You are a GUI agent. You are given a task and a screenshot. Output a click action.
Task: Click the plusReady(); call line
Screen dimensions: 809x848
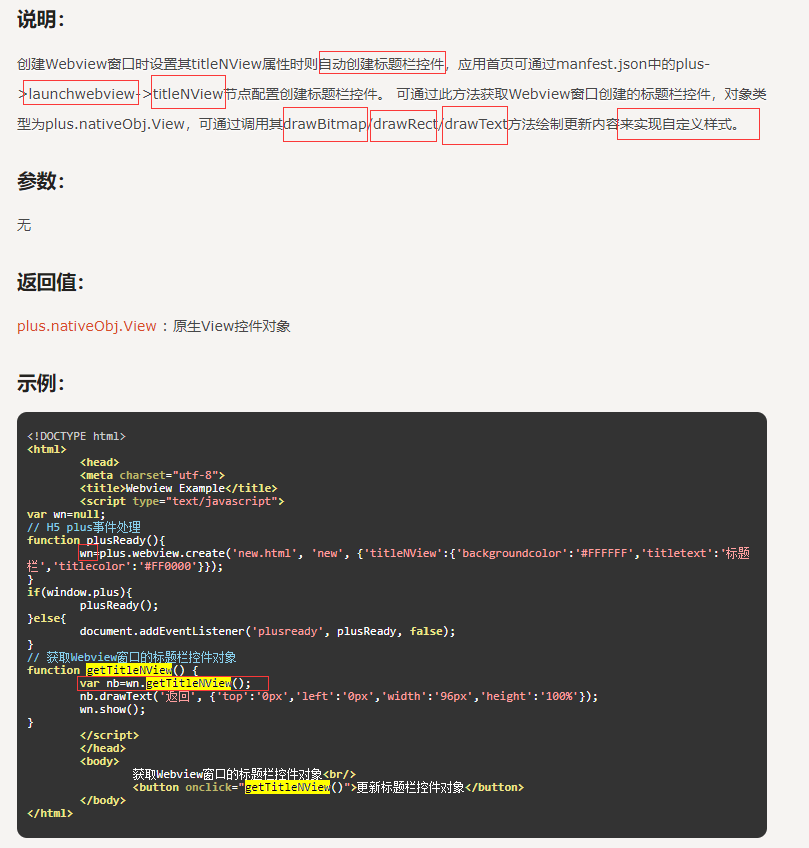[119, 605]
